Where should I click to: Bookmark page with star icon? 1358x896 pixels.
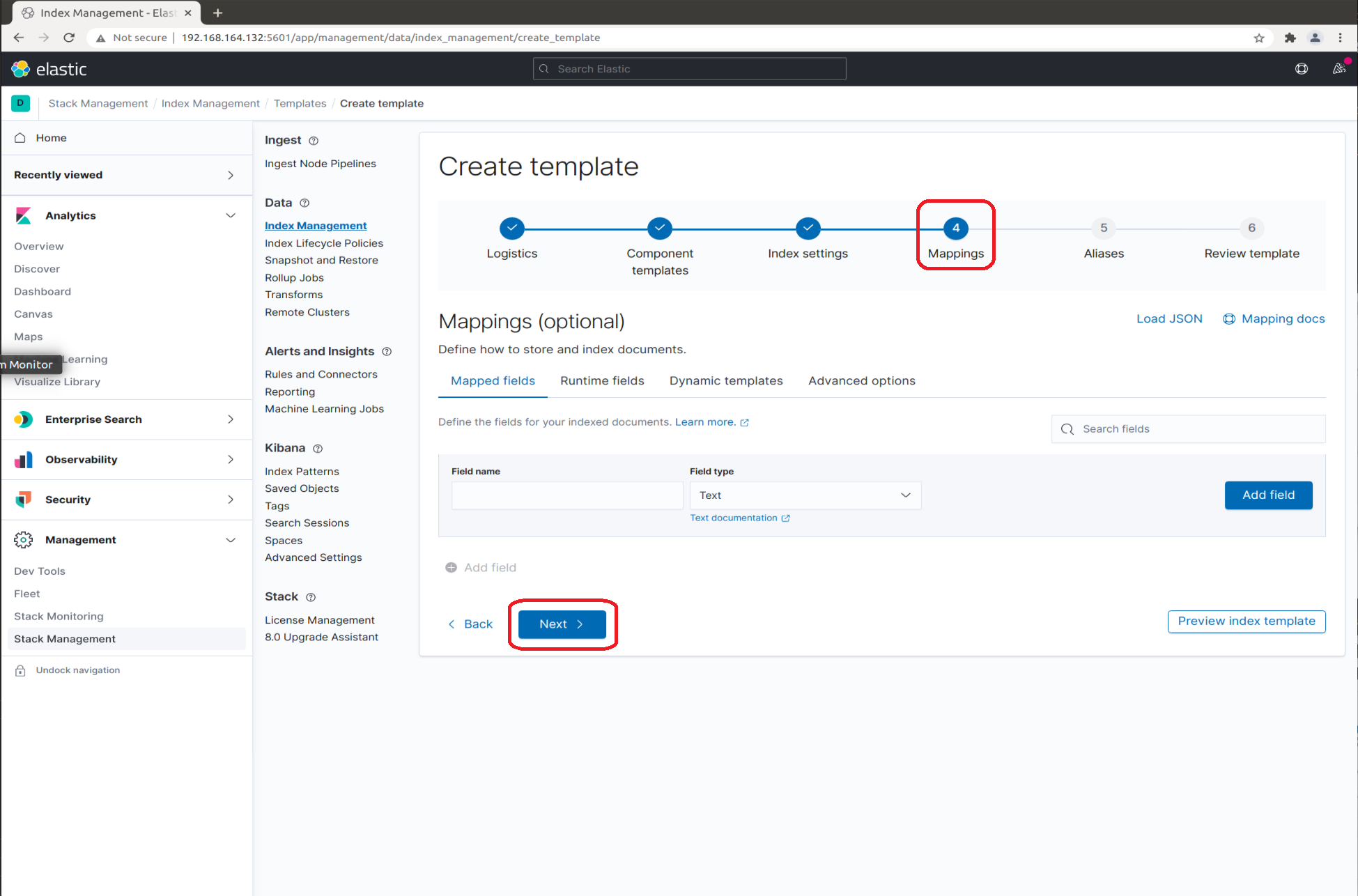[1258, 38]
